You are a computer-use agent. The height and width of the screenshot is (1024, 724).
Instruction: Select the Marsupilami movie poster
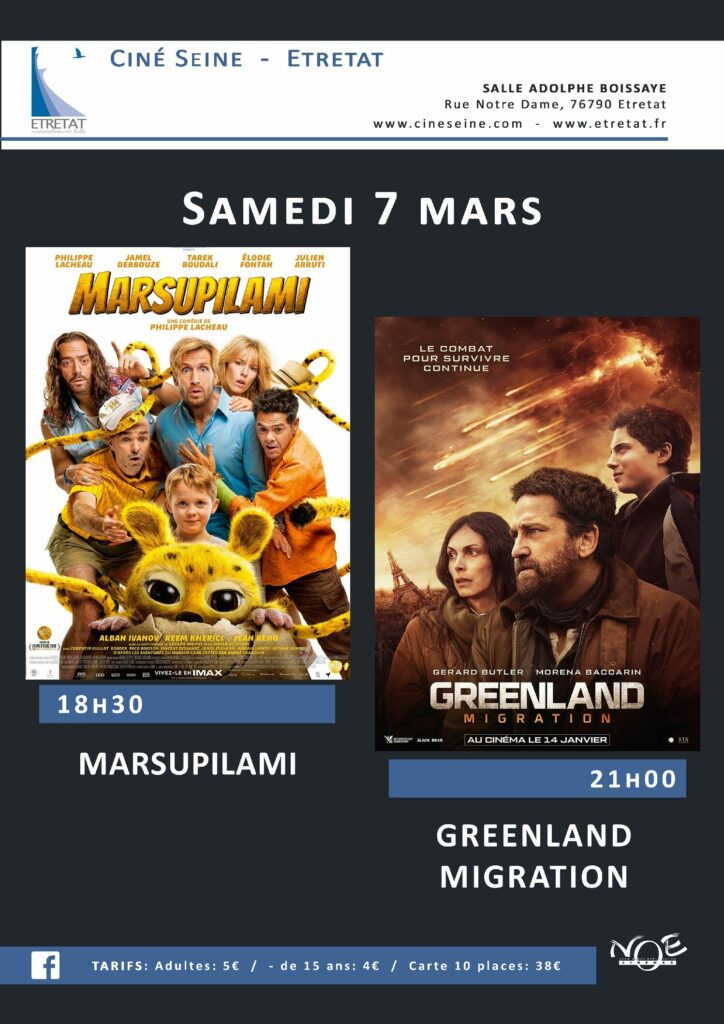[188, 463]
